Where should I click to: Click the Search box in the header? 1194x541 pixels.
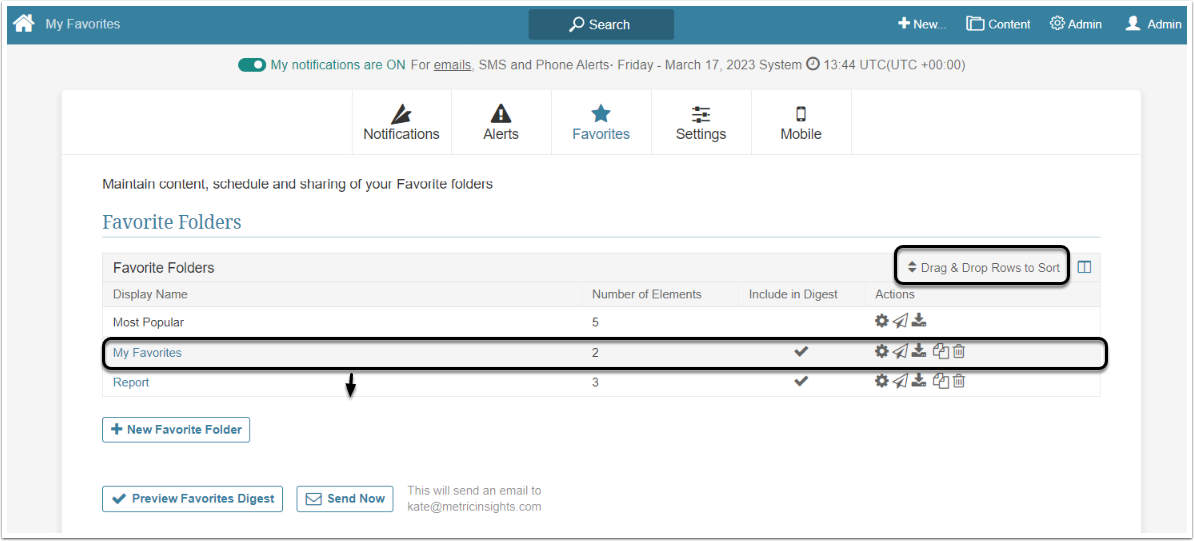click(601, 24)
